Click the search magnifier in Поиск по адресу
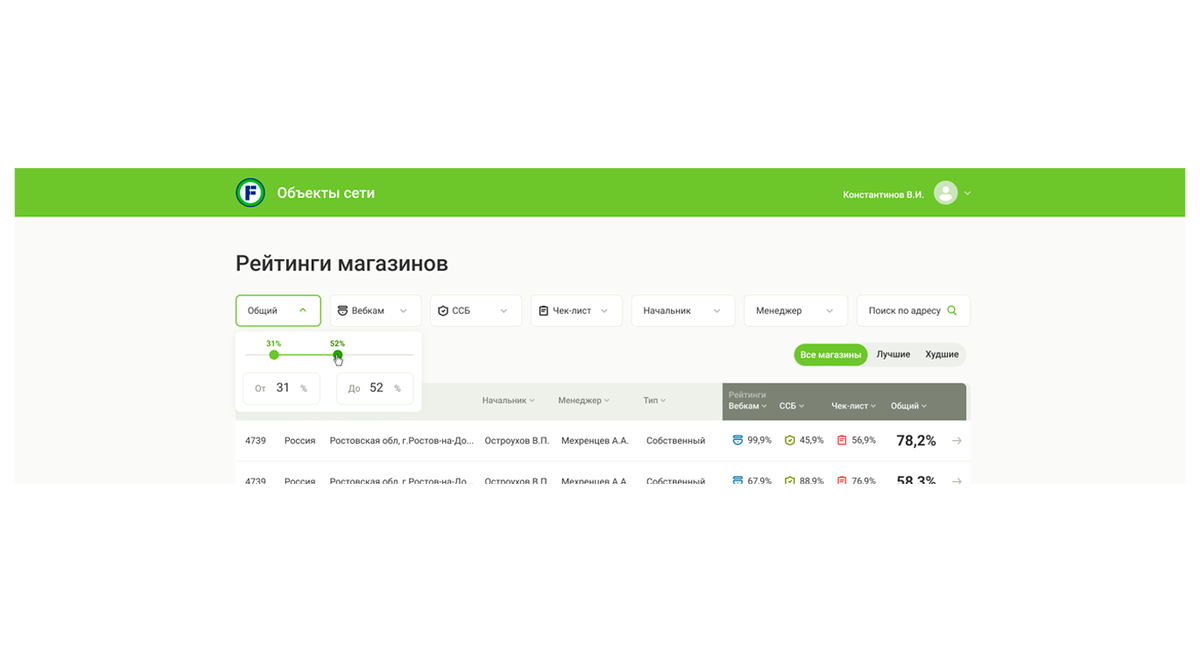 point(951,310)
